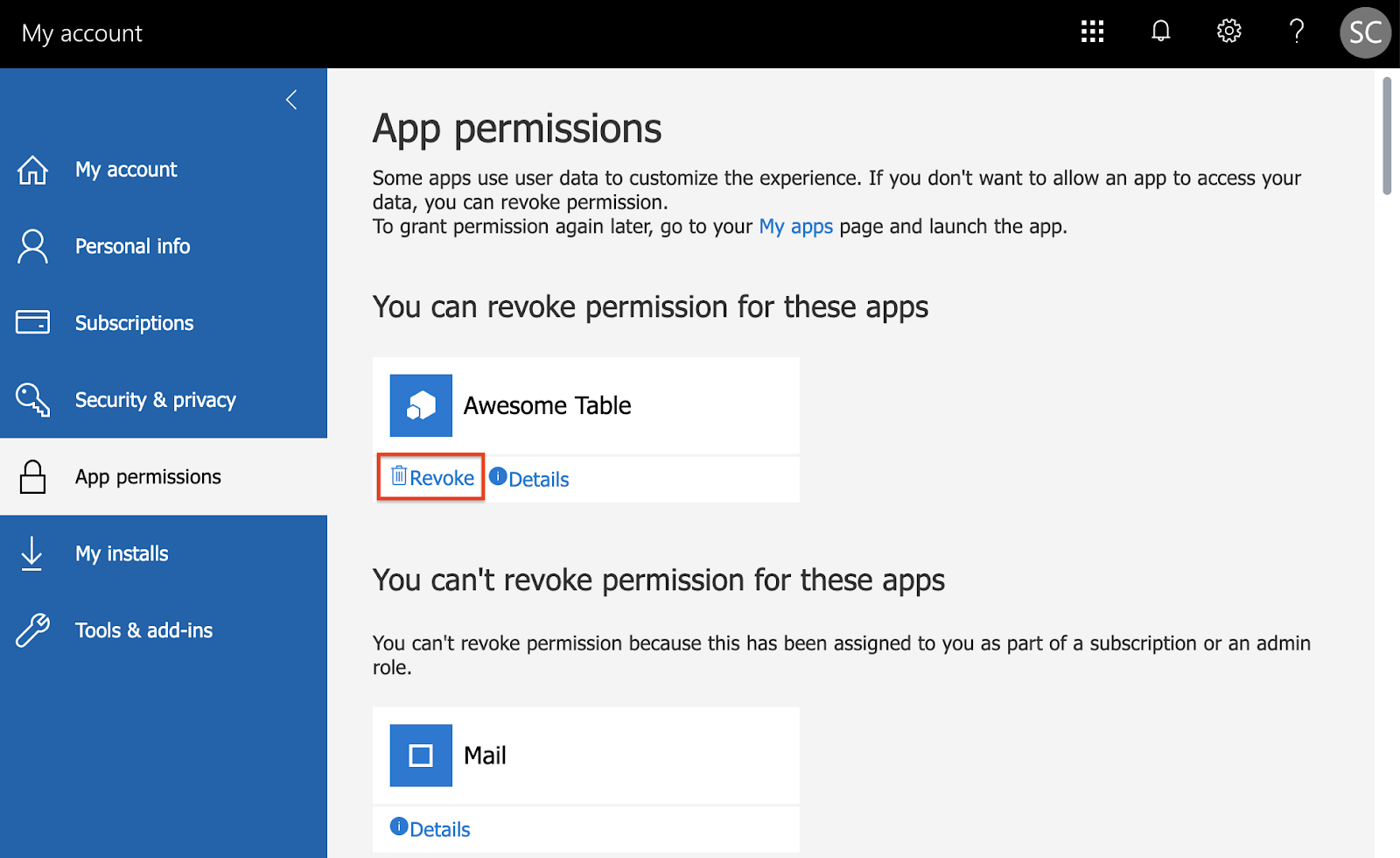The image size is (1400, 858).
Task: Open Security & privacy page
Action: [x=164, y=400]
